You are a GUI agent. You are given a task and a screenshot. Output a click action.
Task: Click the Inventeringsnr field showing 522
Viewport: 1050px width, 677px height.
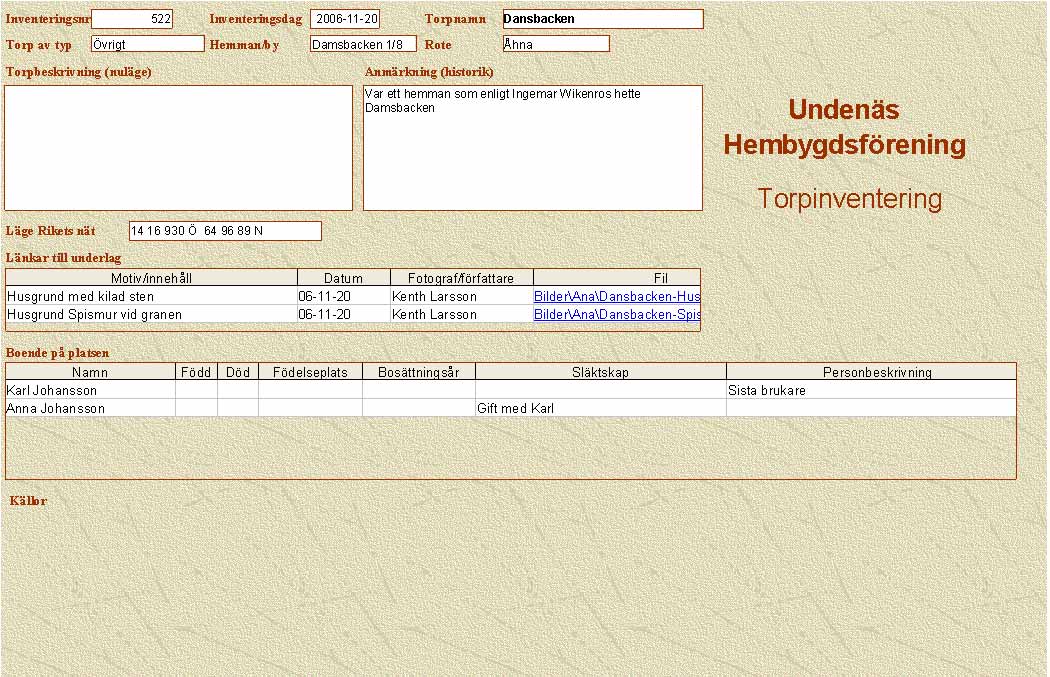pyautogui.click(x=132, y=19)
